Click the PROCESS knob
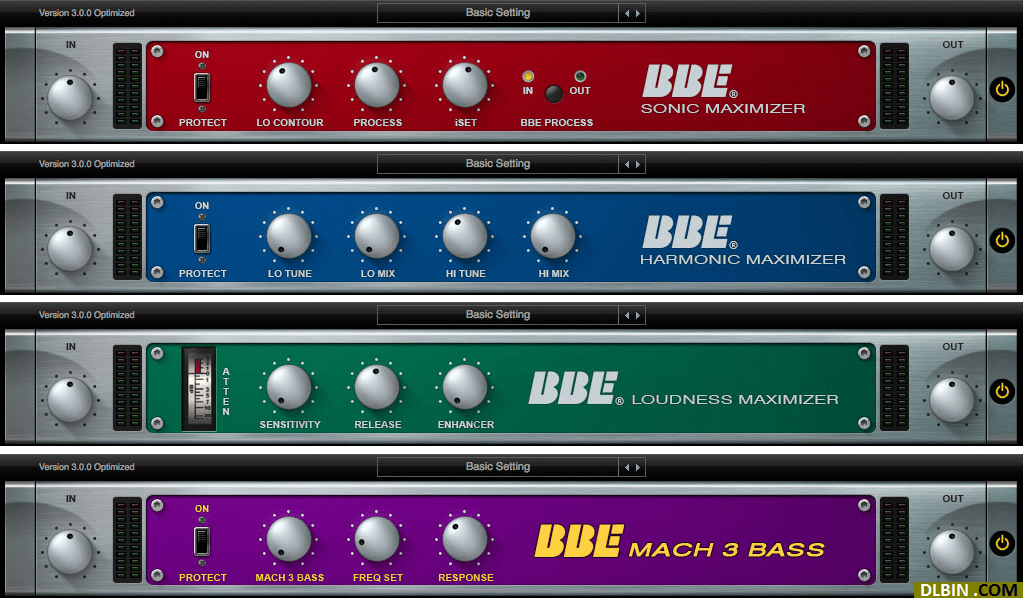 [377, 85]
